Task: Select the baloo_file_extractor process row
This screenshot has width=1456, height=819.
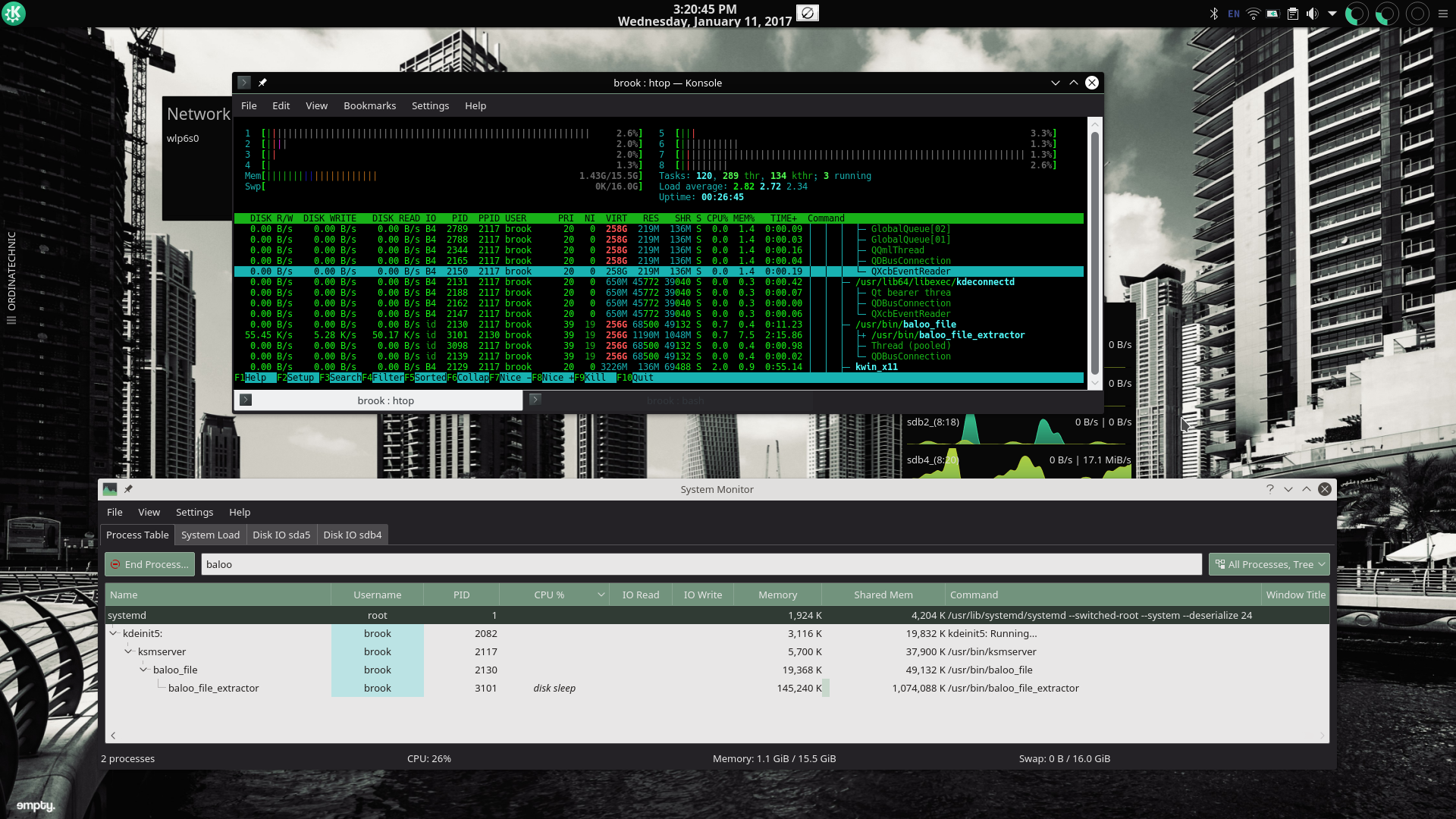Action: 717,688
